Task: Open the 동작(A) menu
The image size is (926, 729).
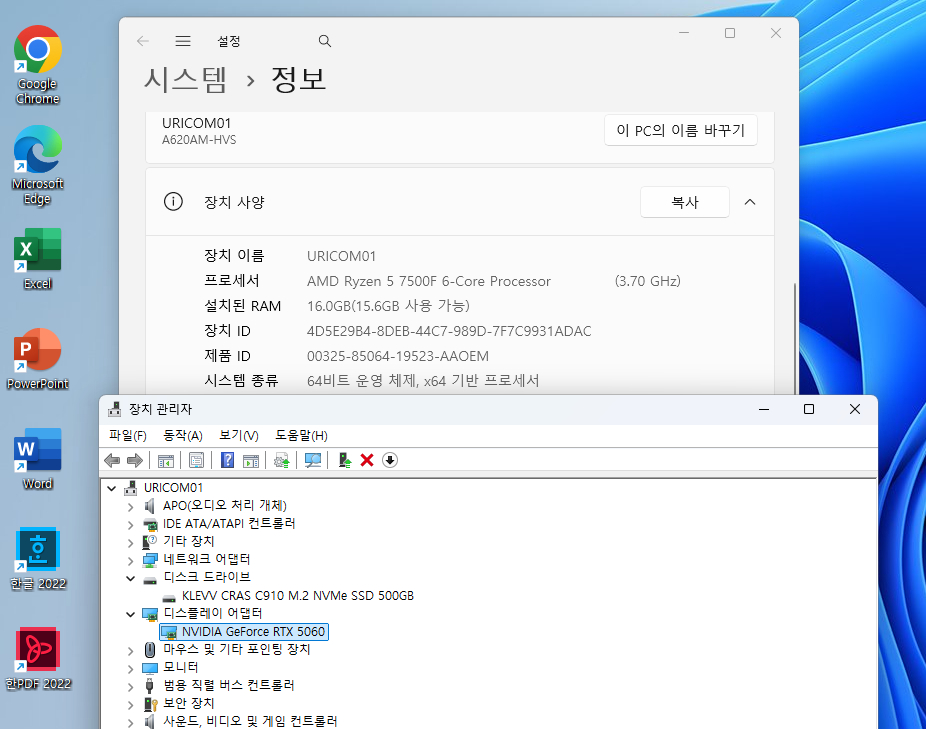Action: [181, 435]
